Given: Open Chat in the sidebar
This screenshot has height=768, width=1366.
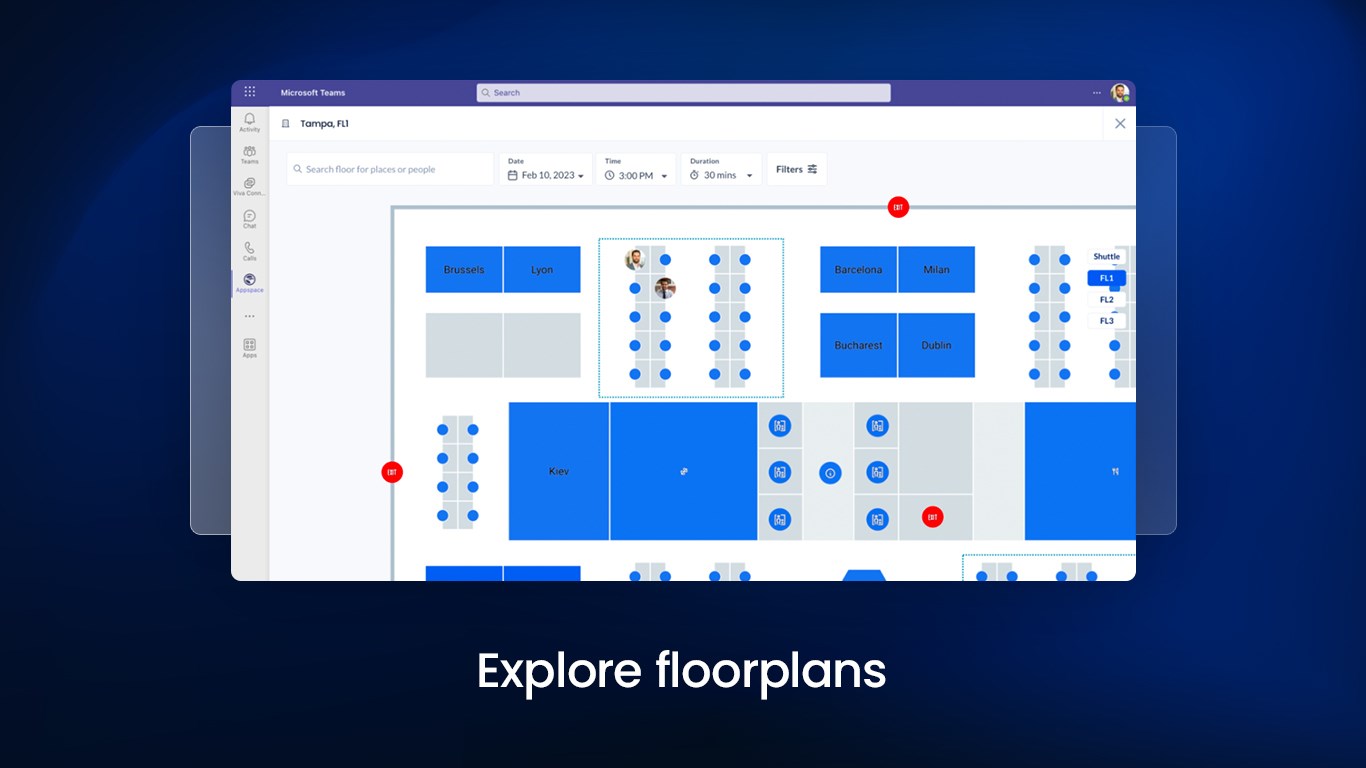Looking at the screenshot, I should coord(250,219).
